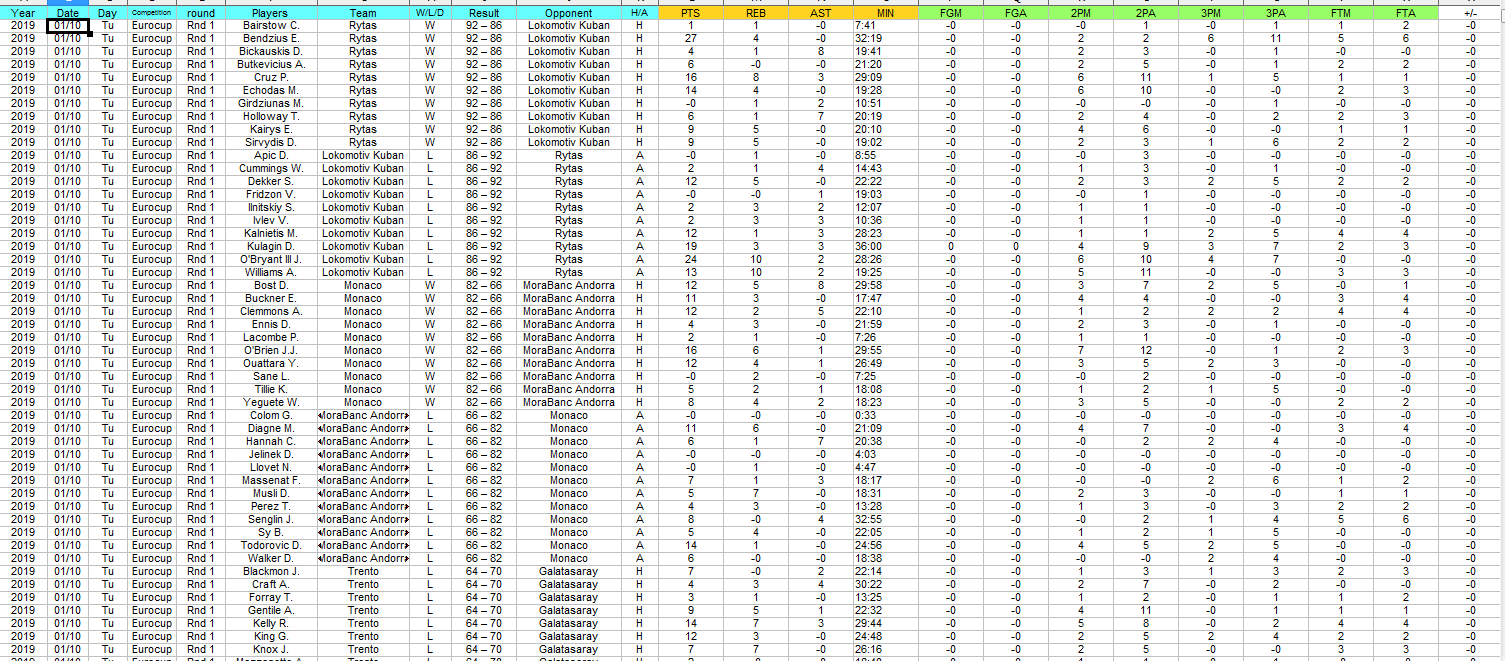This screenshot has width=1505, height=661.
Task: Click the orange MIN header cell
Action: (x=886, y=13)
